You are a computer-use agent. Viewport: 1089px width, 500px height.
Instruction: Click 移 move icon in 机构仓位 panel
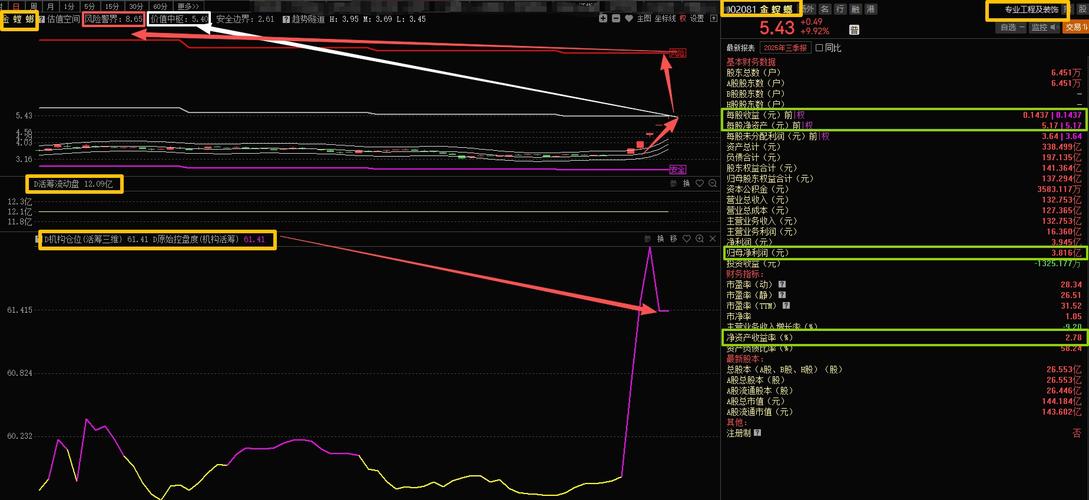tap(674, 238)
